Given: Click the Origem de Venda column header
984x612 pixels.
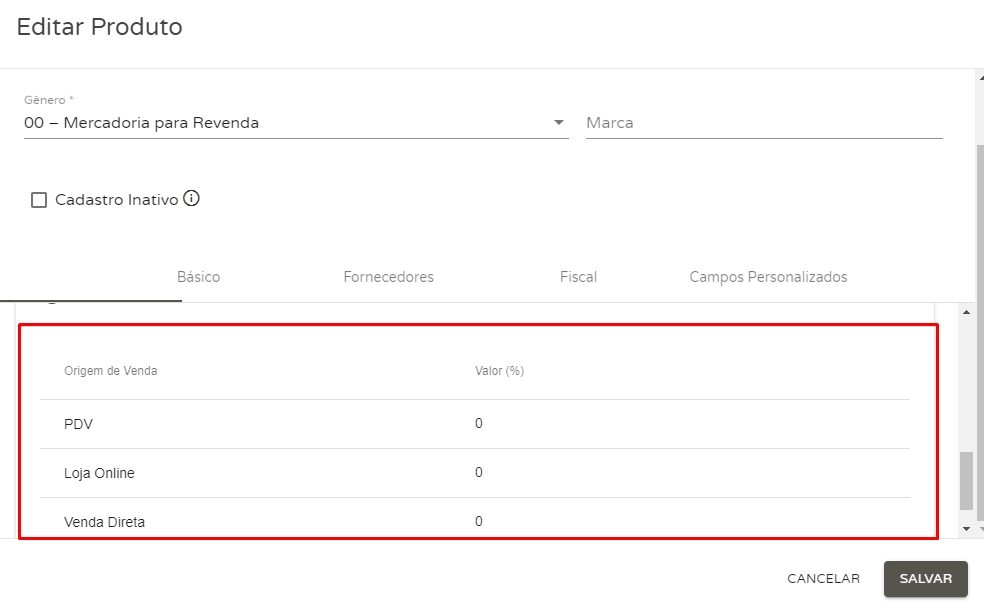Looking at the screenshot, I should pos(110,371).
